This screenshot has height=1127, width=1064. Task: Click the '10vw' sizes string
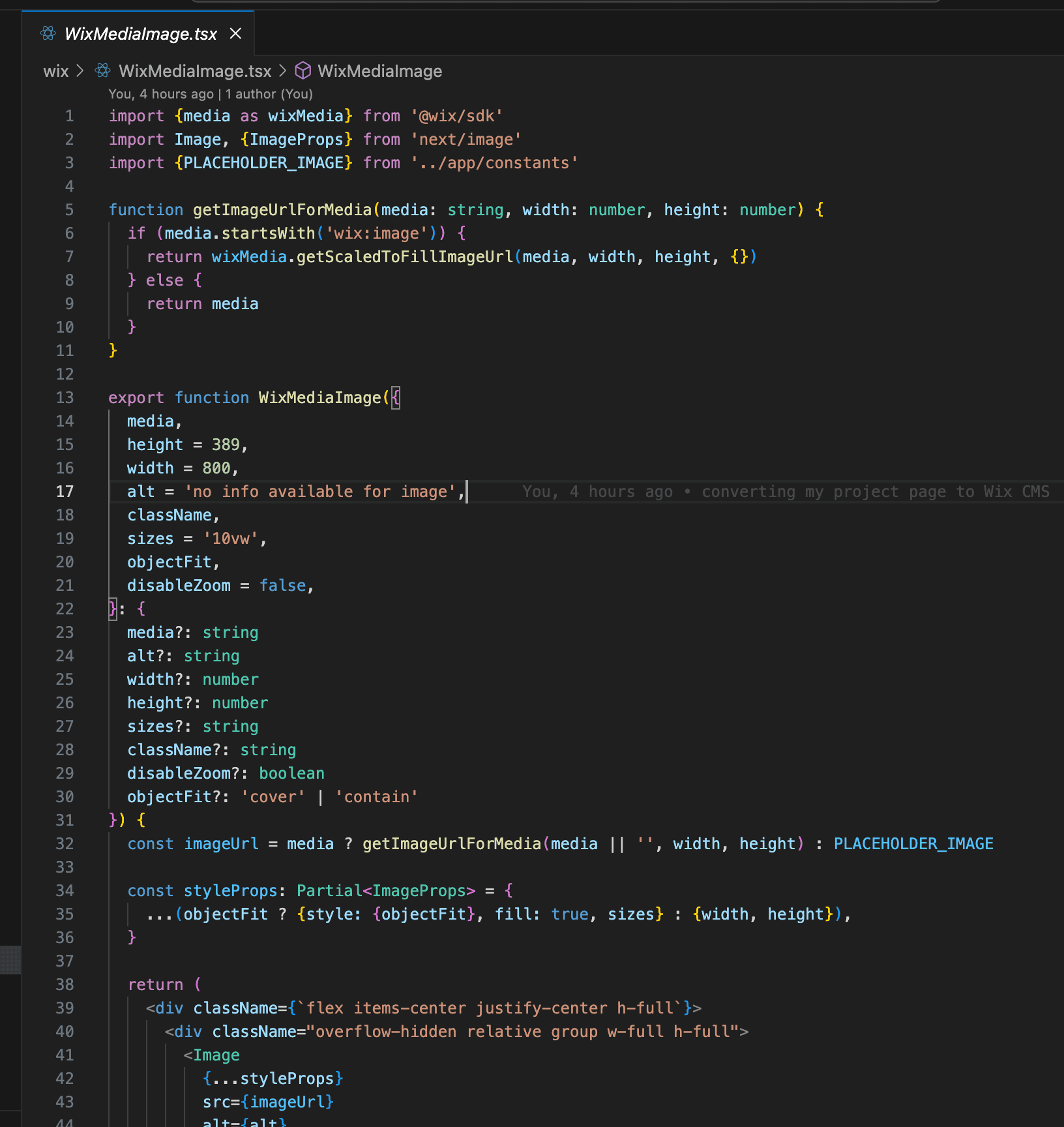pos(231,539)
